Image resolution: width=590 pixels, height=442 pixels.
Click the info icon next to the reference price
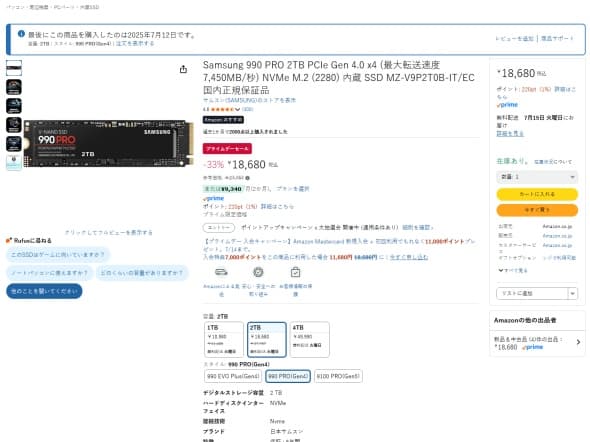coord(247,178)
